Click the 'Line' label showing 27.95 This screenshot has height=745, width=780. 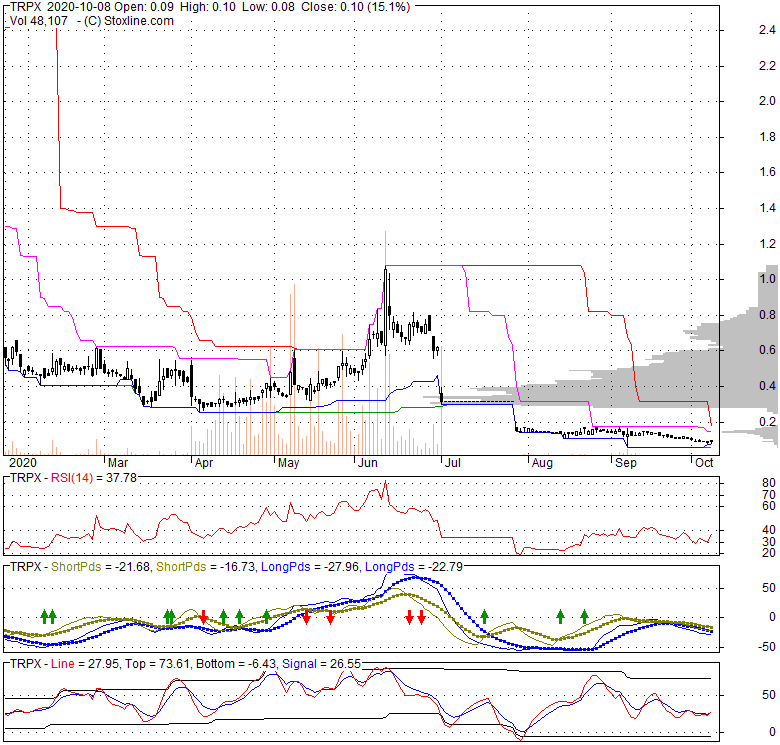coord(62,664)
